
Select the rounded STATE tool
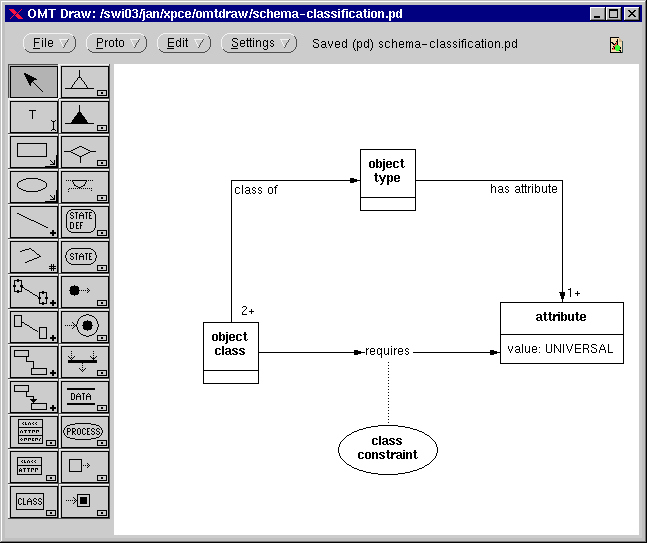pyautogui.click(x=84, y=257)
